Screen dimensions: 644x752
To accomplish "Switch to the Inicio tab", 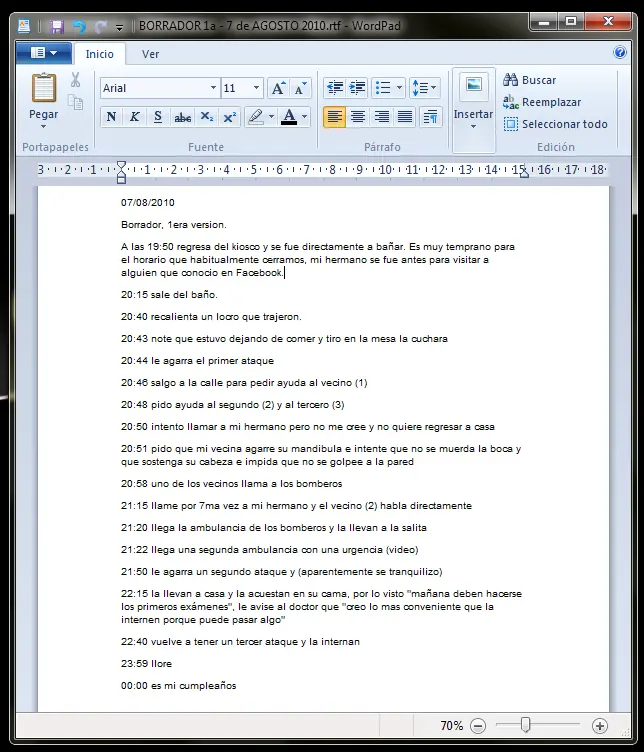I will tap(99, 54).
